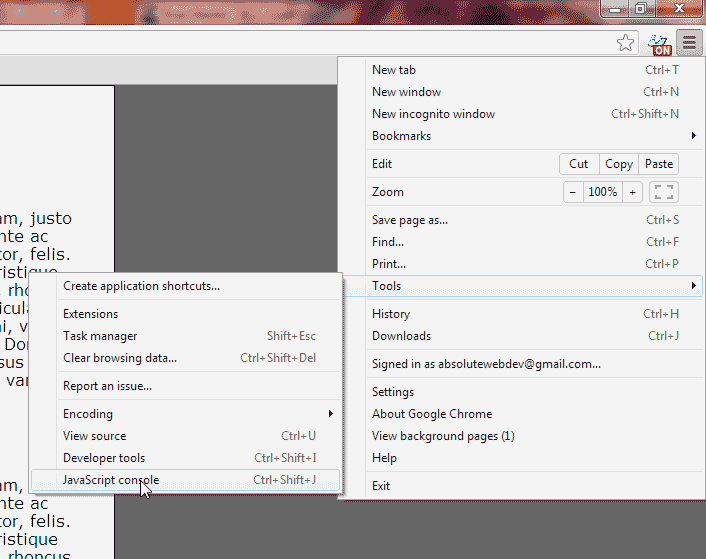The image size is (706, 559).
Task: Expand the Tools submenu entry
Action: tap(524, 286)
